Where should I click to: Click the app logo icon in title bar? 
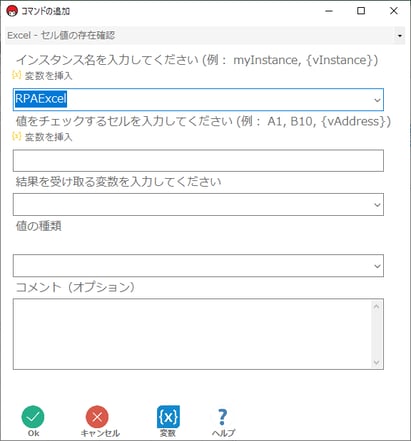tap(12, 11)
